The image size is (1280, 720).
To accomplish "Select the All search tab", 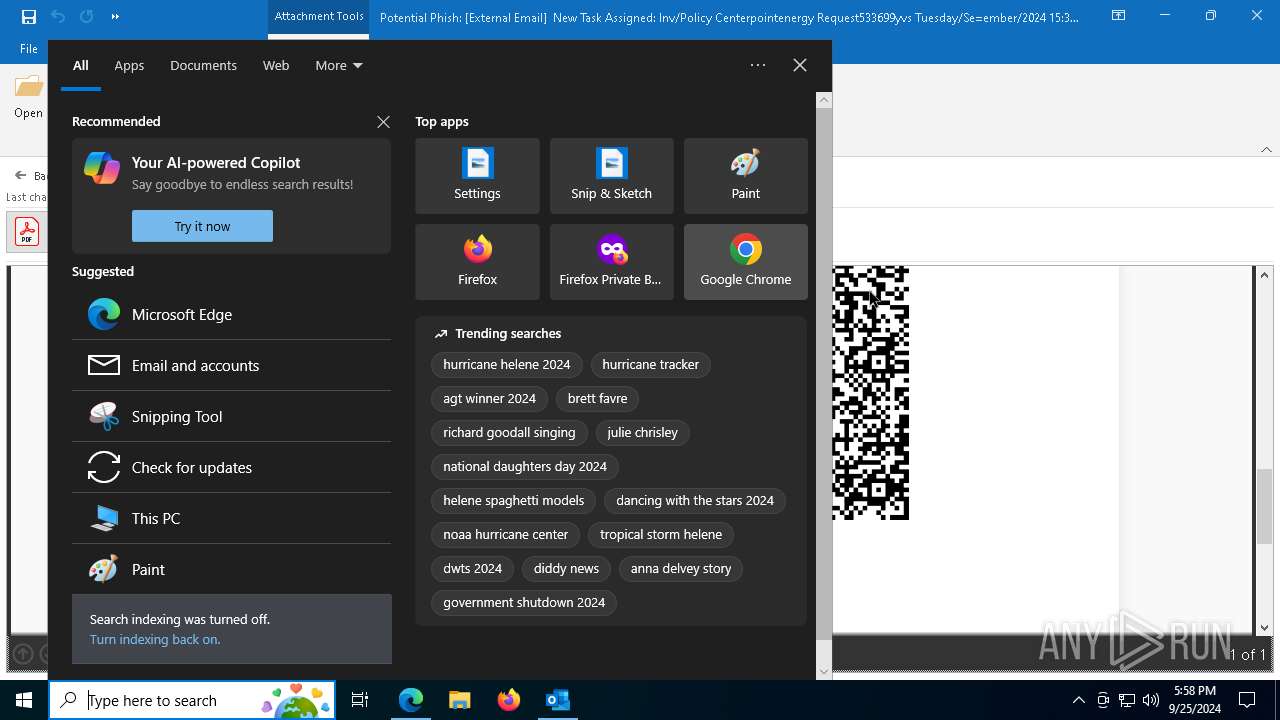I will tap(81, 65).
